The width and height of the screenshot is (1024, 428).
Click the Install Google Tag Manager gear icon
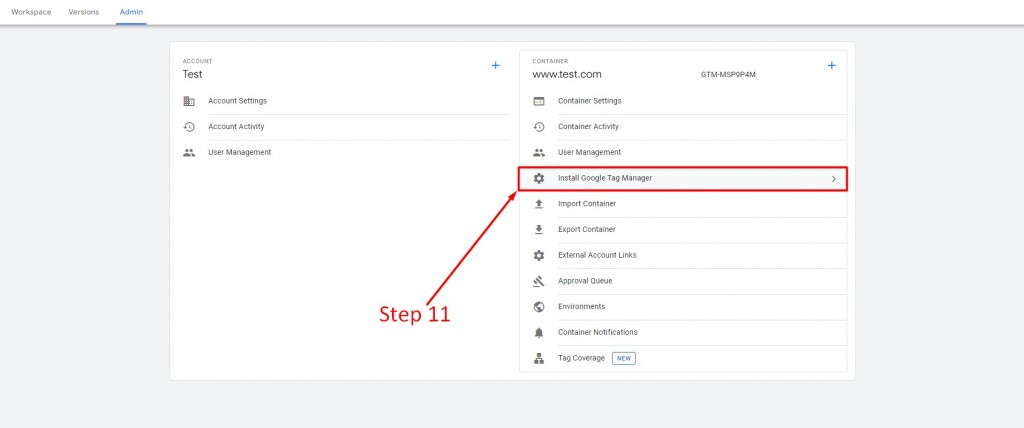point(539,178)
